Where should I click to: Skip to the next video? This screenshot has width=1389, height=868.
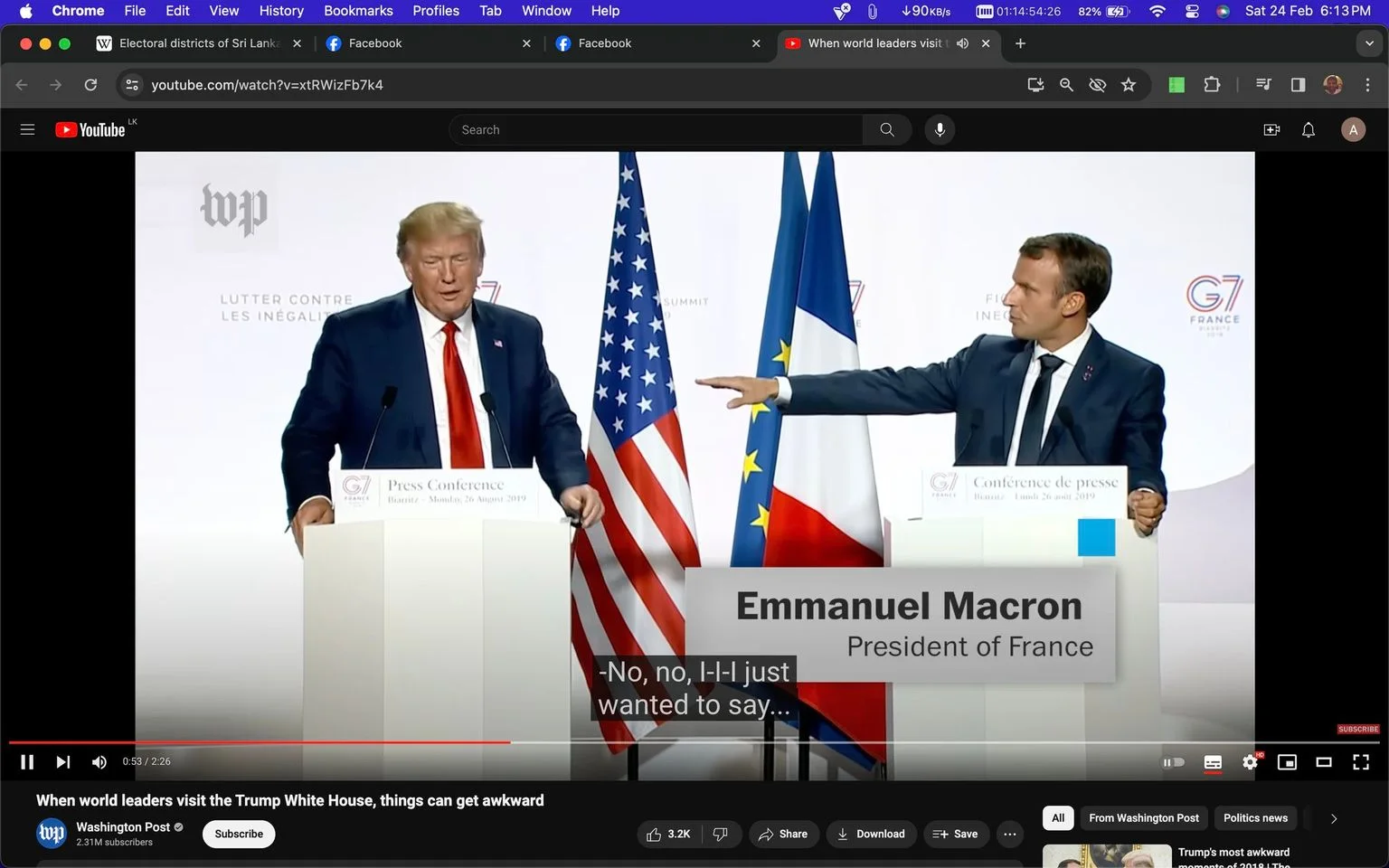point(62,762)
